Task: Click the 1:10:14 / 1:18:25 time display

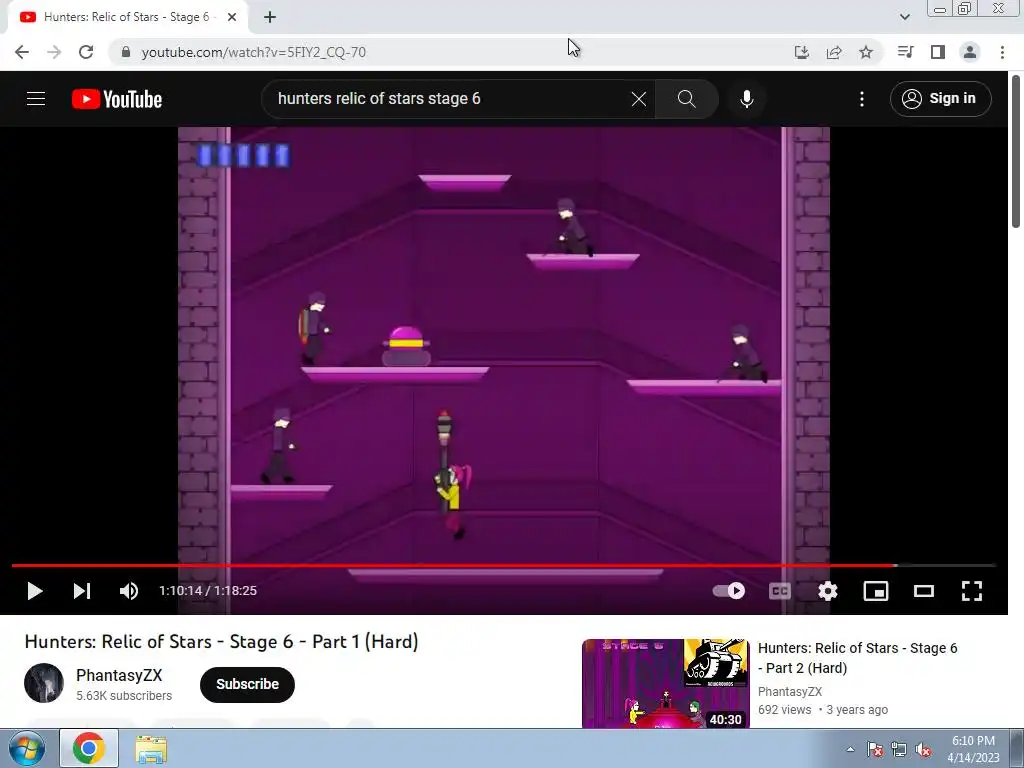Action: (208, 591)
